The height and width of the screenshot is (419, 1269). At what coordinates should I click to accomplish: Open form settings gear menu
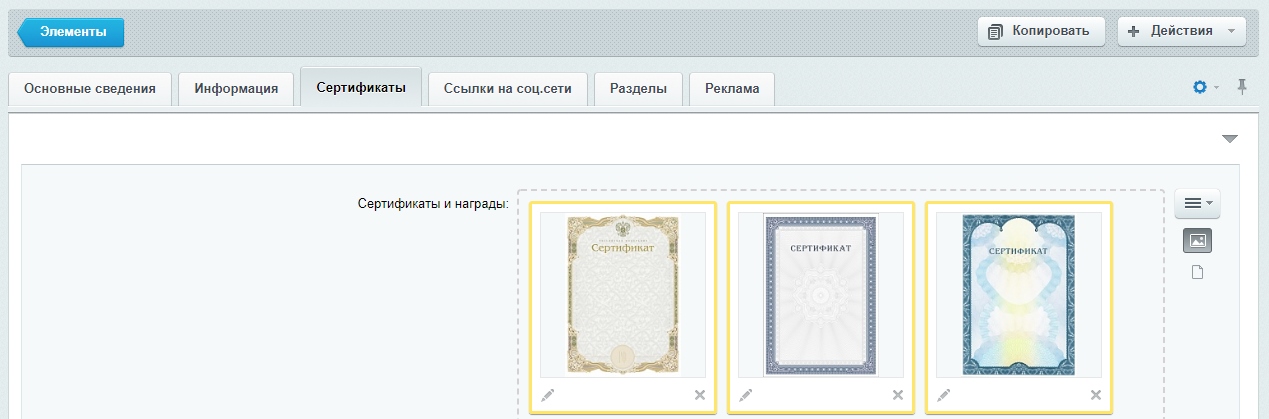click(x=1205, y=87)
